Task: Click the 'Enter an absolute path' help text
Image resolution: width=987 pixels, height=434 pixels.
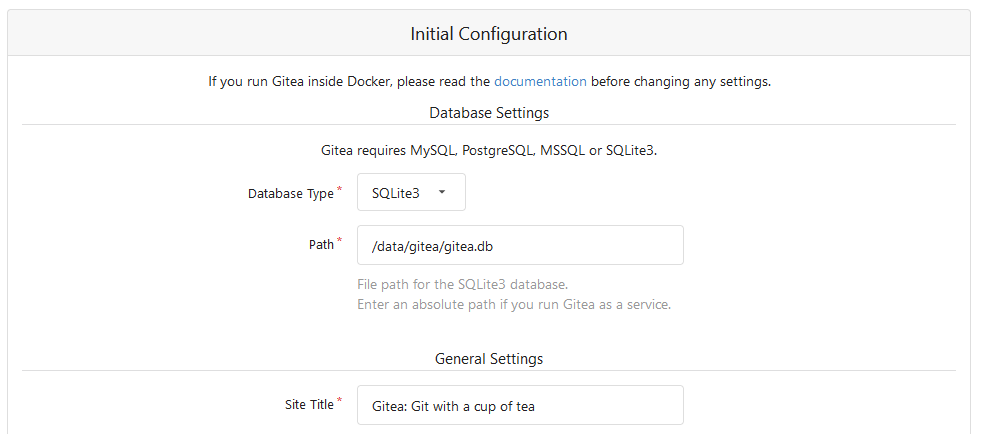Action: click(x=513, y=304)
